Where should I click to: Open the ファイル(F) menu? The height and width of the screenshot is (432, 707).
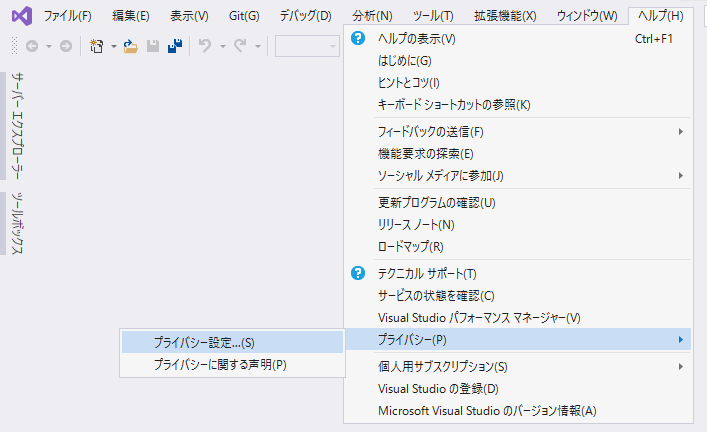(67, 16)
